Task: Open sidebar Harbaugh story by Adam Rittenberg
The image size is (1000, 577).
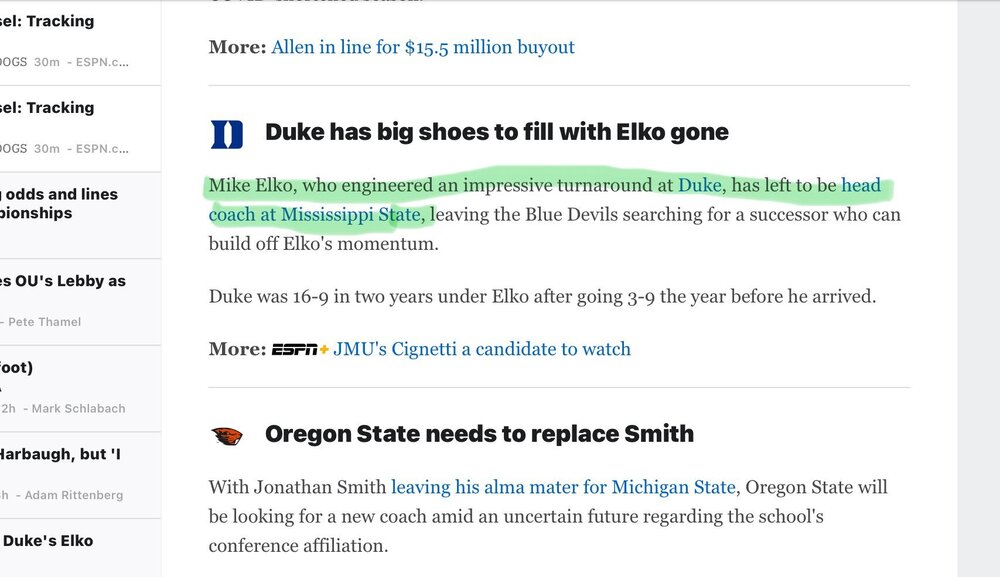Action: 80,476
